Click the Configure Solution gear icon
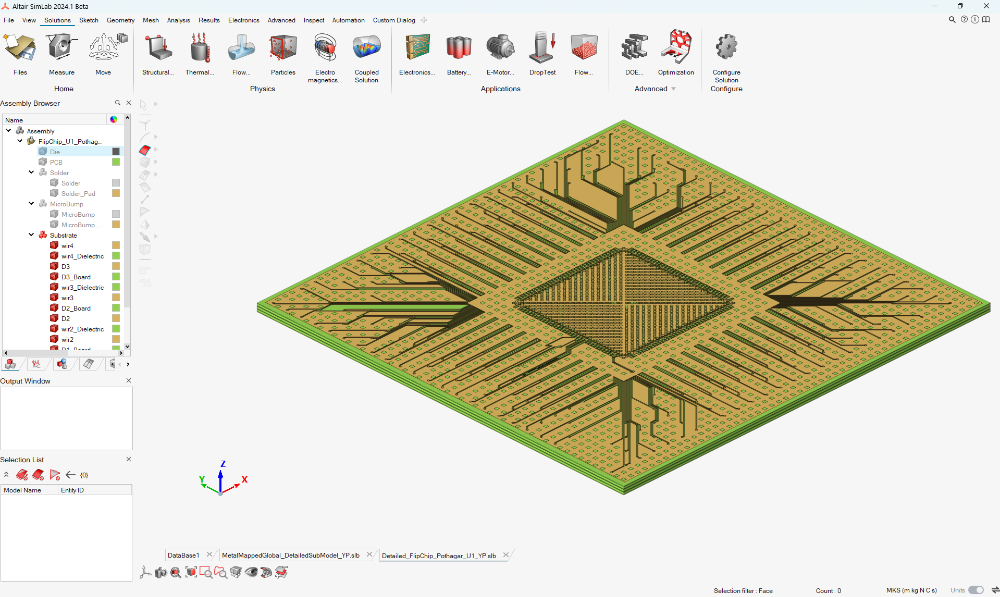The image size is (1000, 597). (x=726, y=48)
